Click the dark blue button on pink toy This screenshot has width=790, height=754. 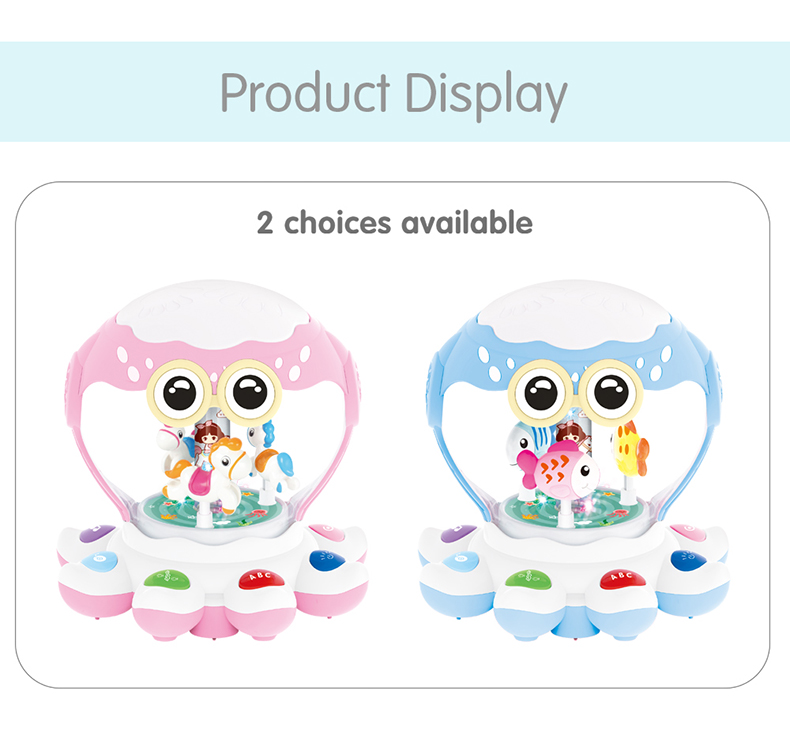(x=326, y=559)
